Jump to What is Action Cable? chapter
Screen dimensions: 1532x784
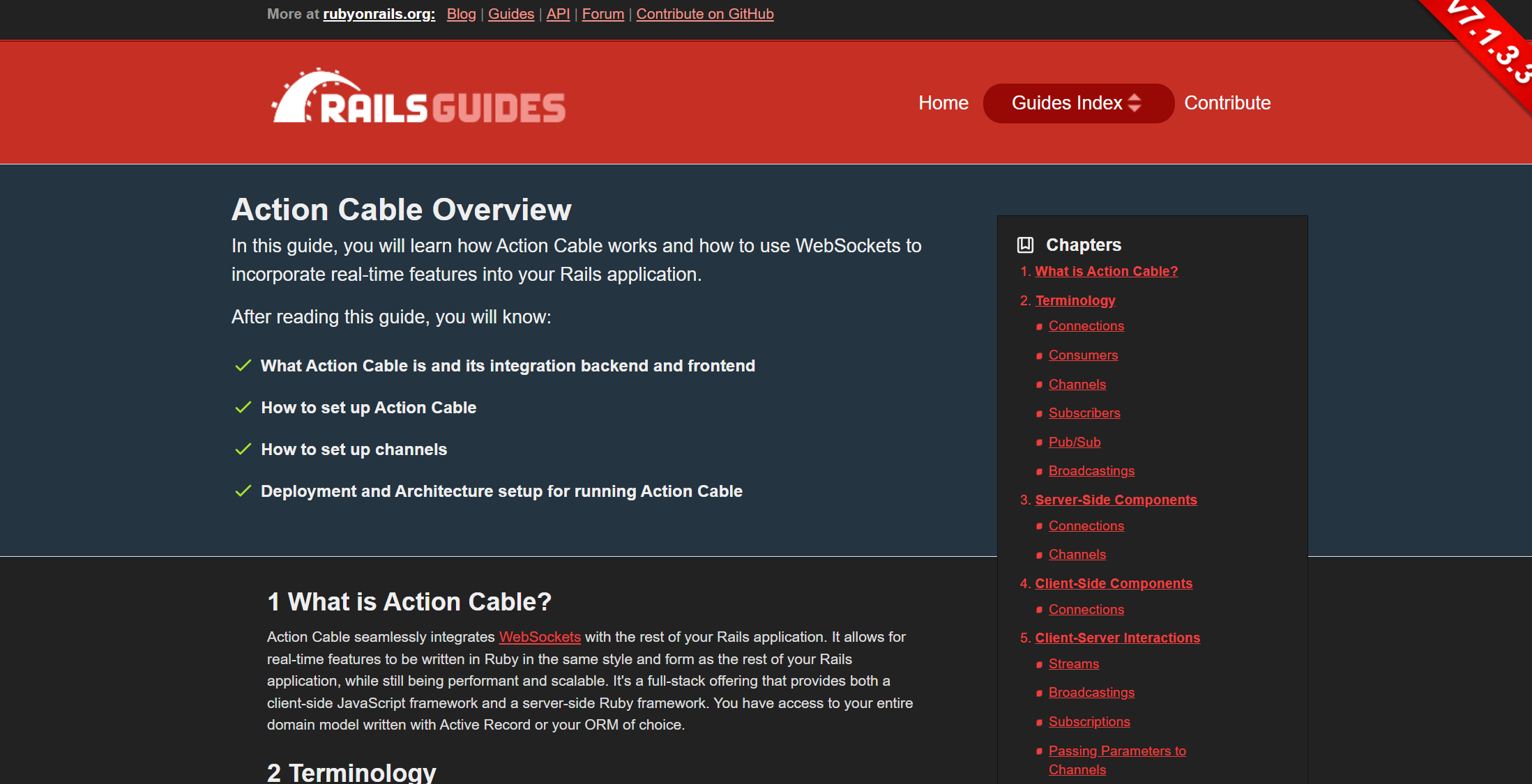1106,271
